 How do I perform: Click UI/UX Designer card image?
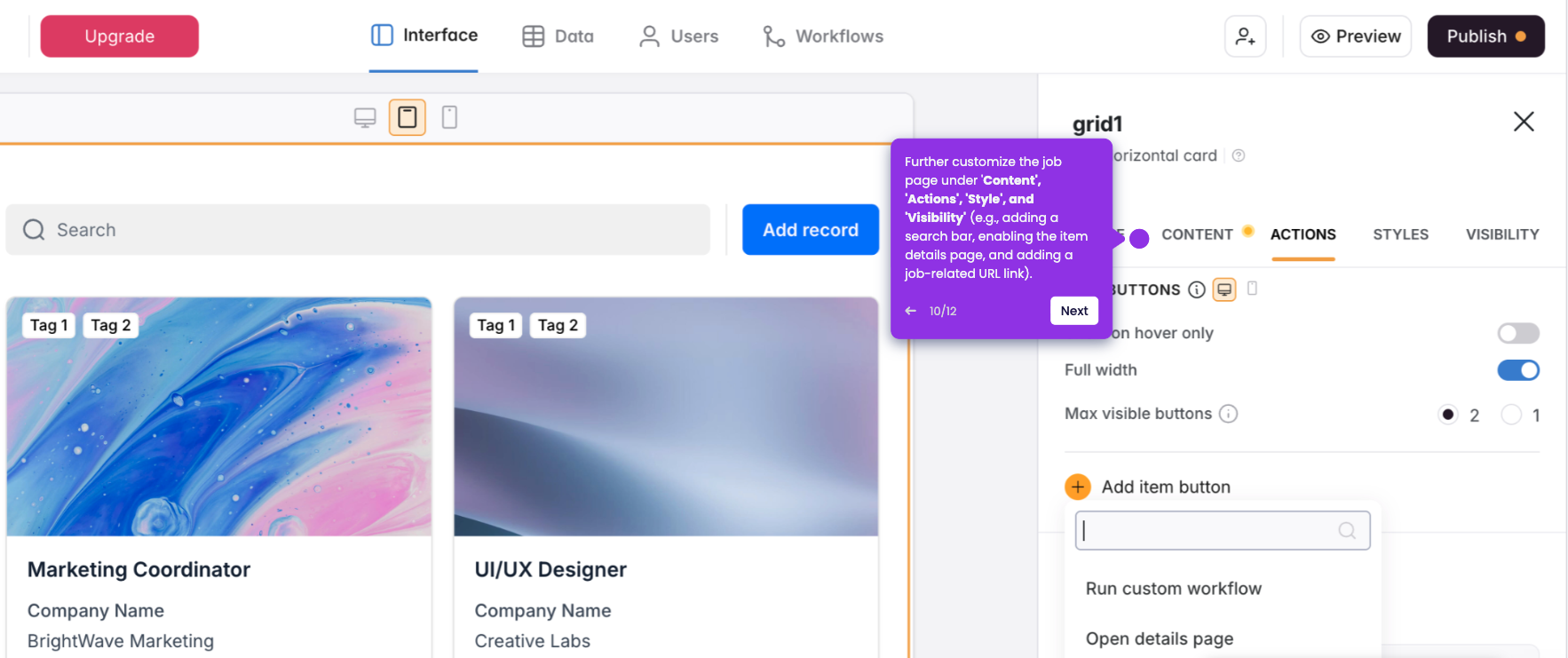[x=666, y=417]
